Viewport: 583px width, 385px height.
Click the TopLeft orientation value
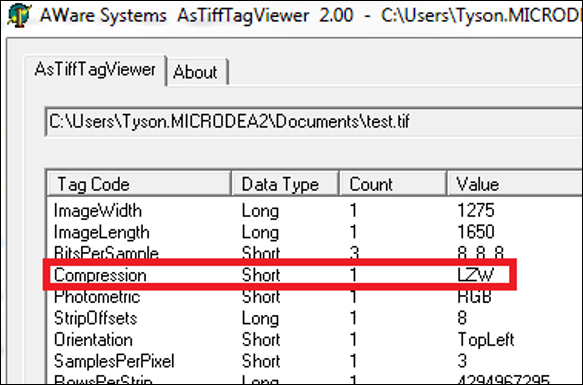(x=486, y=340)
